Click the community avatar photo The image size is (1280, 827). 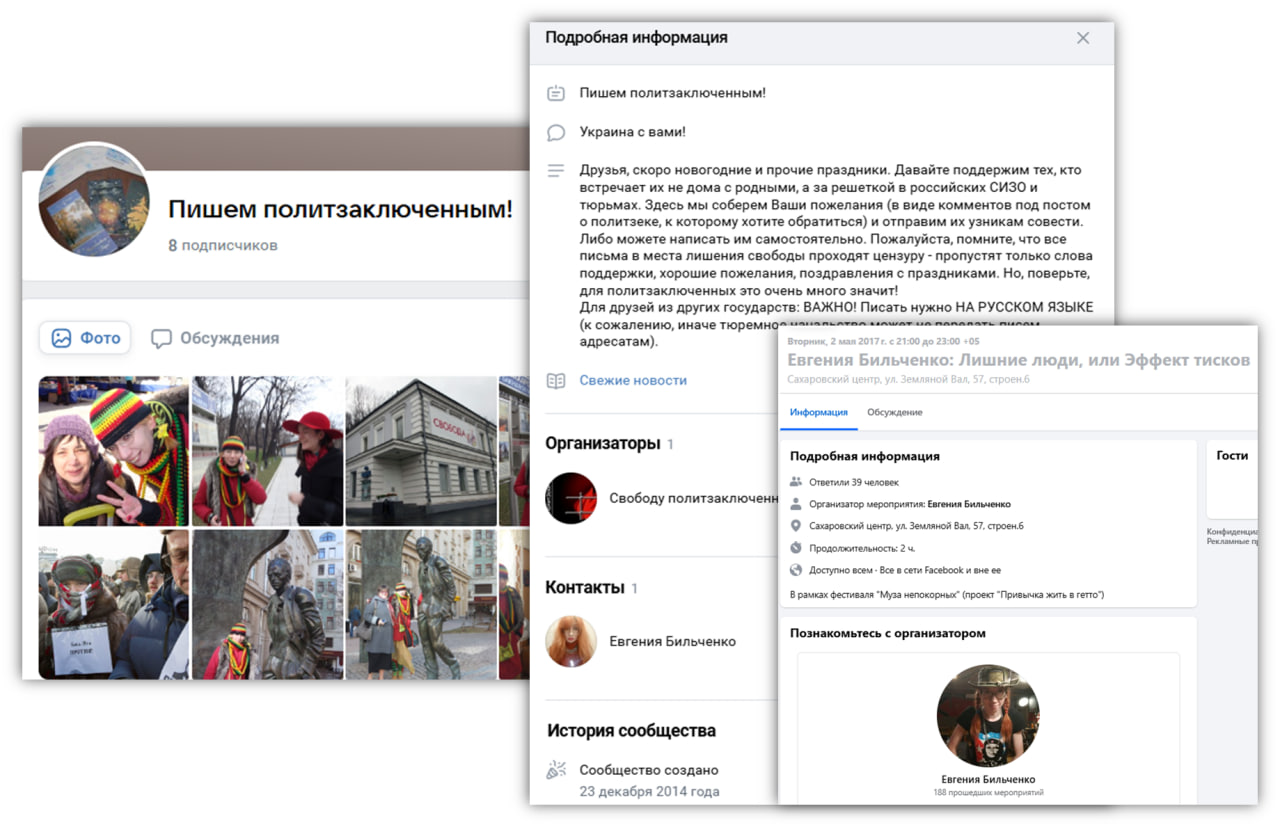(94, 199)
